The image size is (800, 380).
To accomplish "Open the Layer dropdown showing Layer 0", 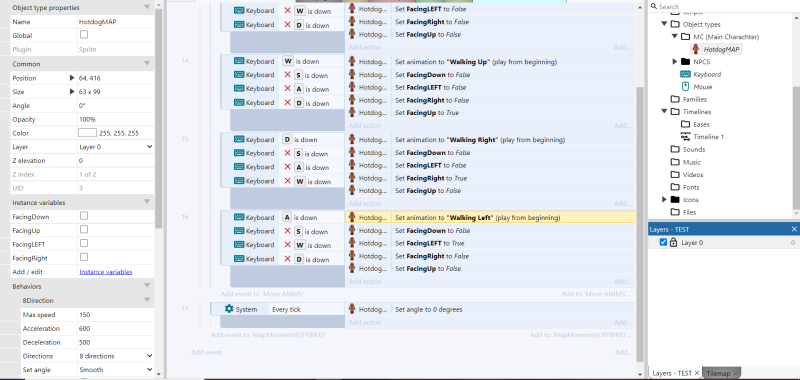I will 116,147.
